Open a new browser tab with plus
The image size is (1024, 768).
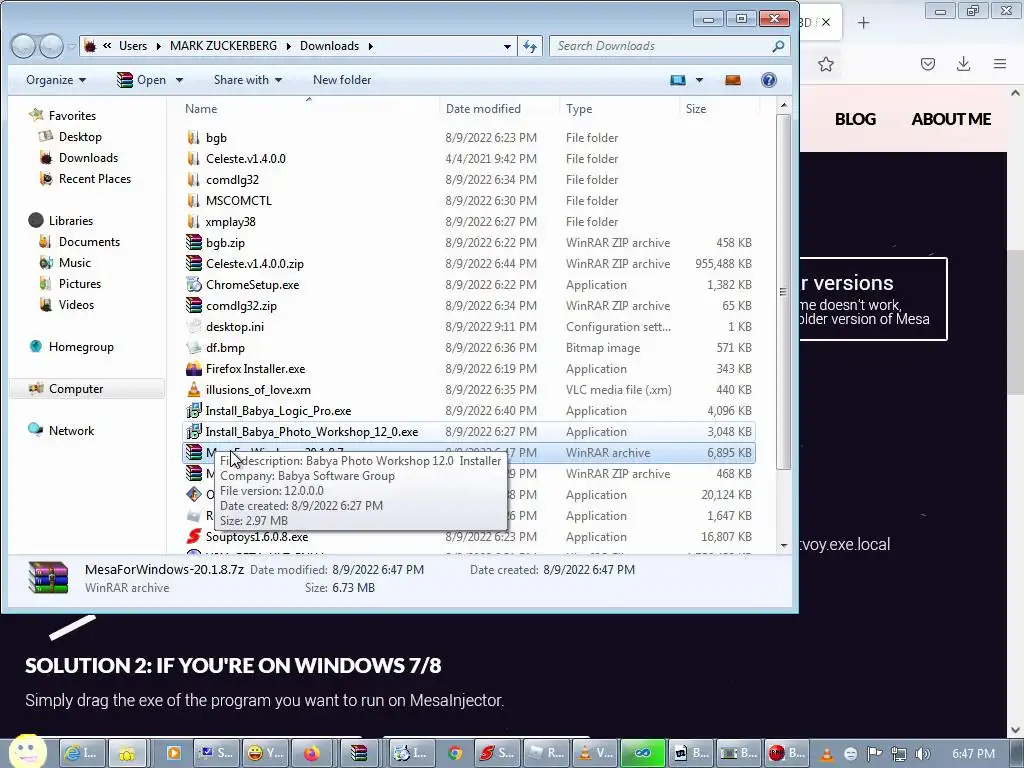click(863, 23)
